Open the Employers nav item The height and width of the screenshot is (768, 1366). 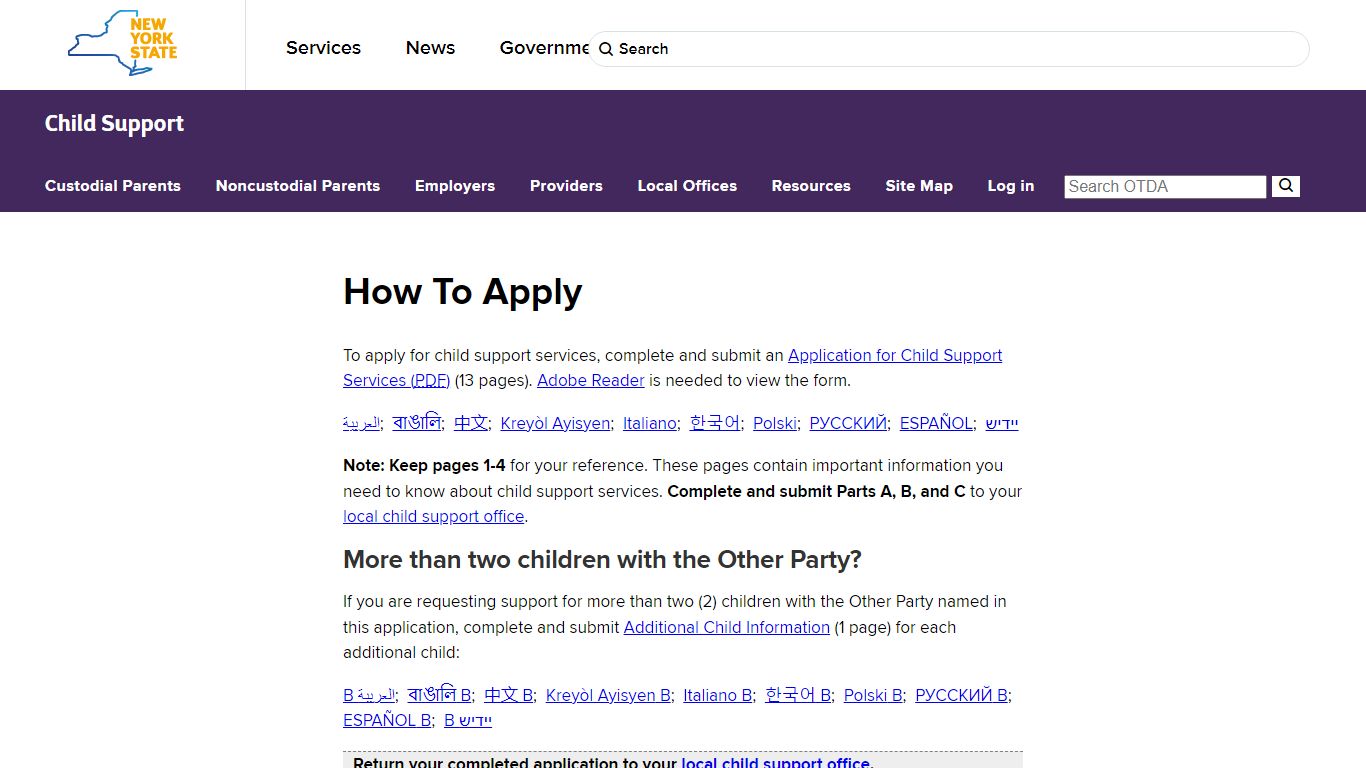pos(455,186)
